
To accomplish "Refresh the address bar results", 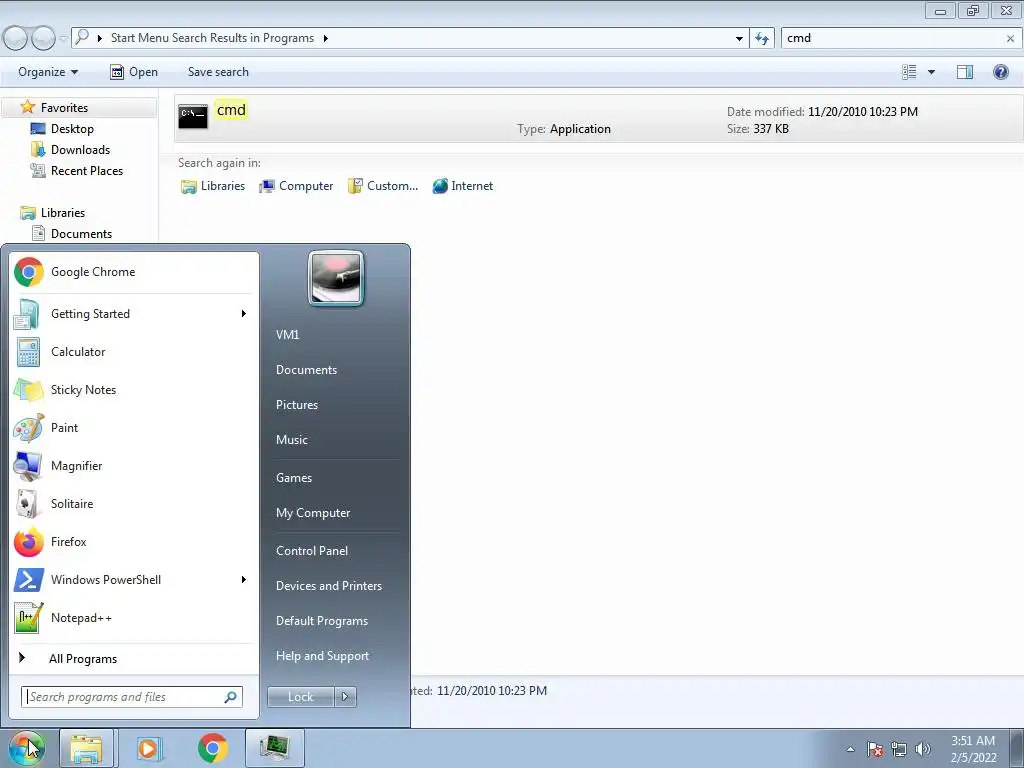I will pyautogui.click(x=762, y=39).
